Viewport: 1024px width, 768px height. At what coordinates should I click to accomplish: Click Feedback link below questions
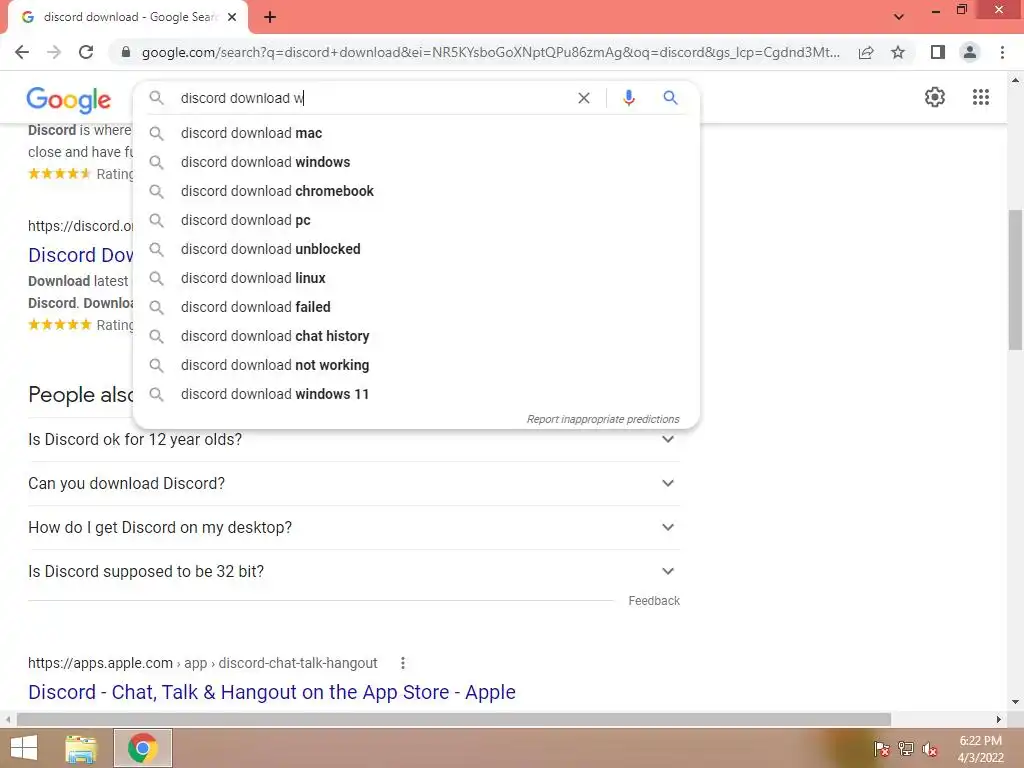pos(654,601)
